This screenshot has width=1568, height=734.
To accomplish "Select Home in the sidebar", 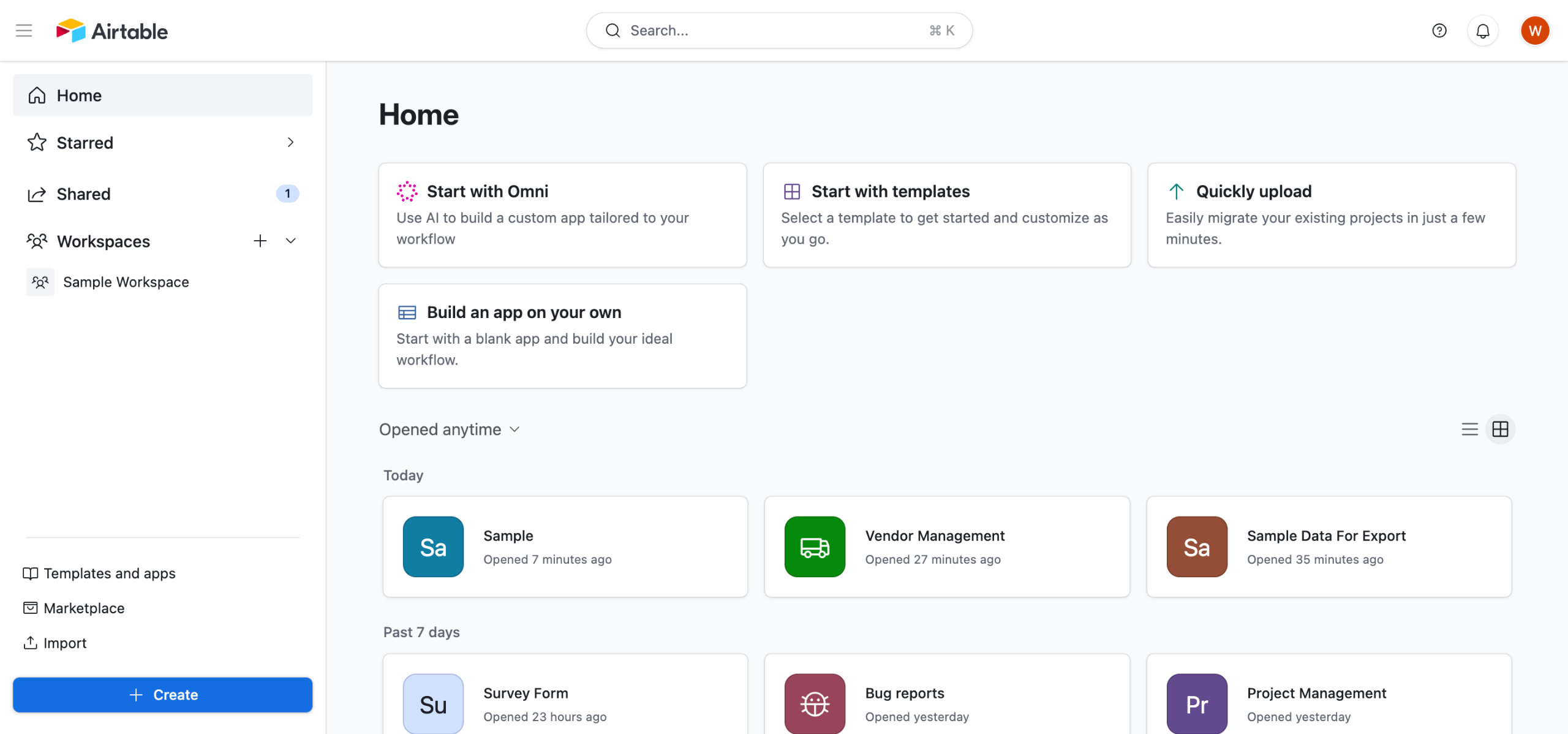I will point(79,95).
